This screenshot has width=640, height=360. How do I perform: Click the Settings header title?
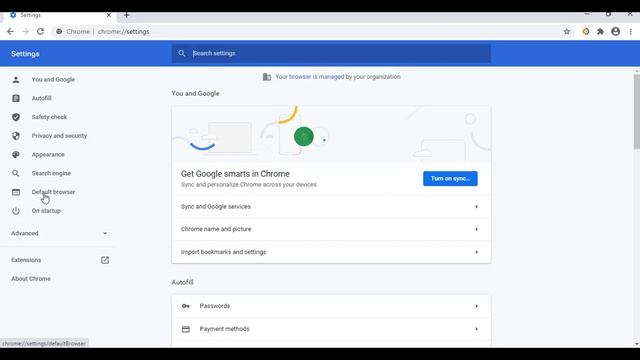pyautogui.click(x=25, y=54)
